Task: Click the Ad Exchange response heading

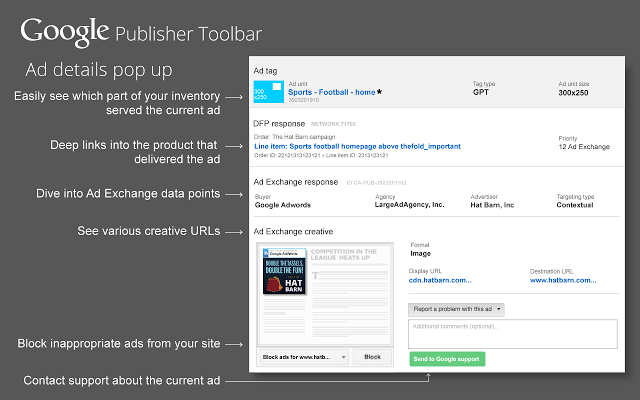Action: [x=296, y=182]
